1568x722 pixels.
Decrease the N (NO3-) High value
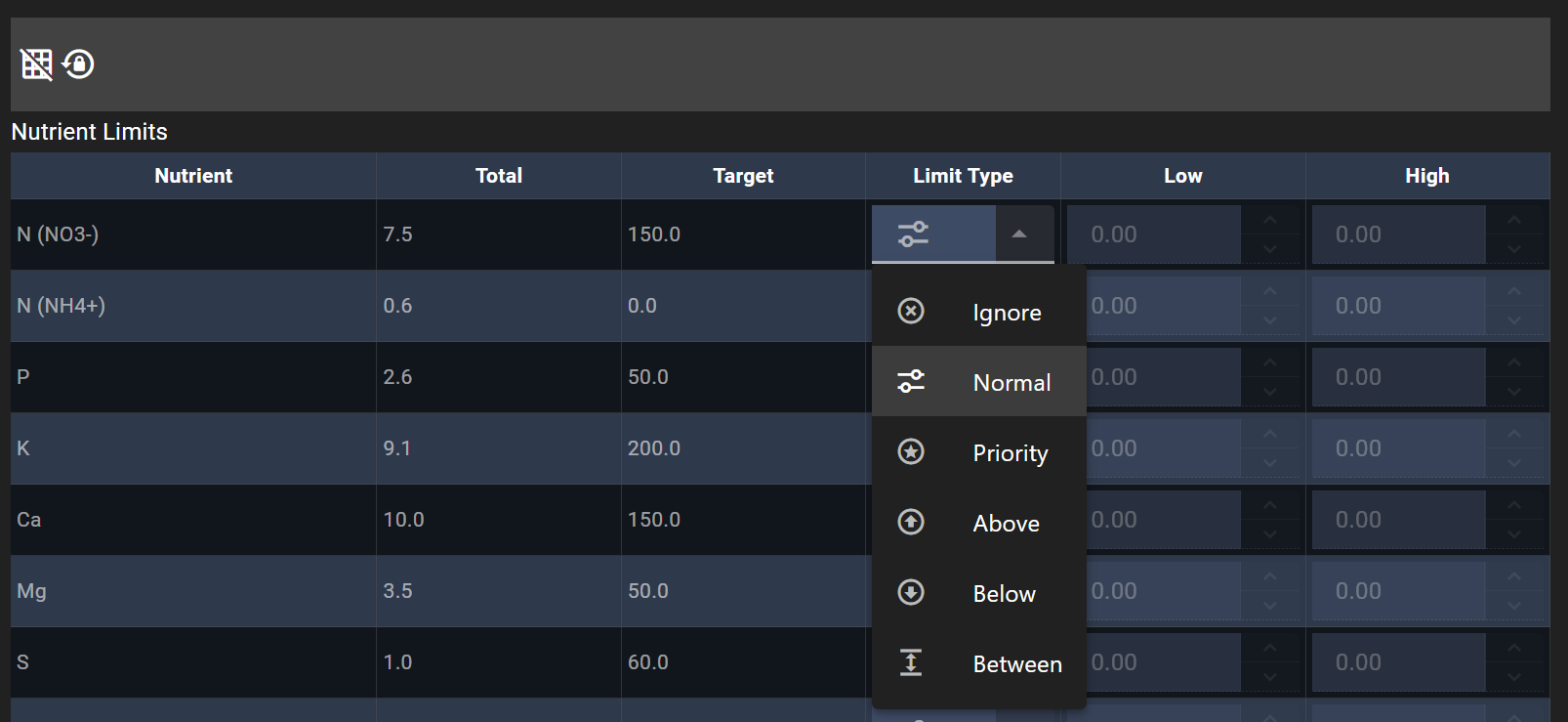point(1513,249)
